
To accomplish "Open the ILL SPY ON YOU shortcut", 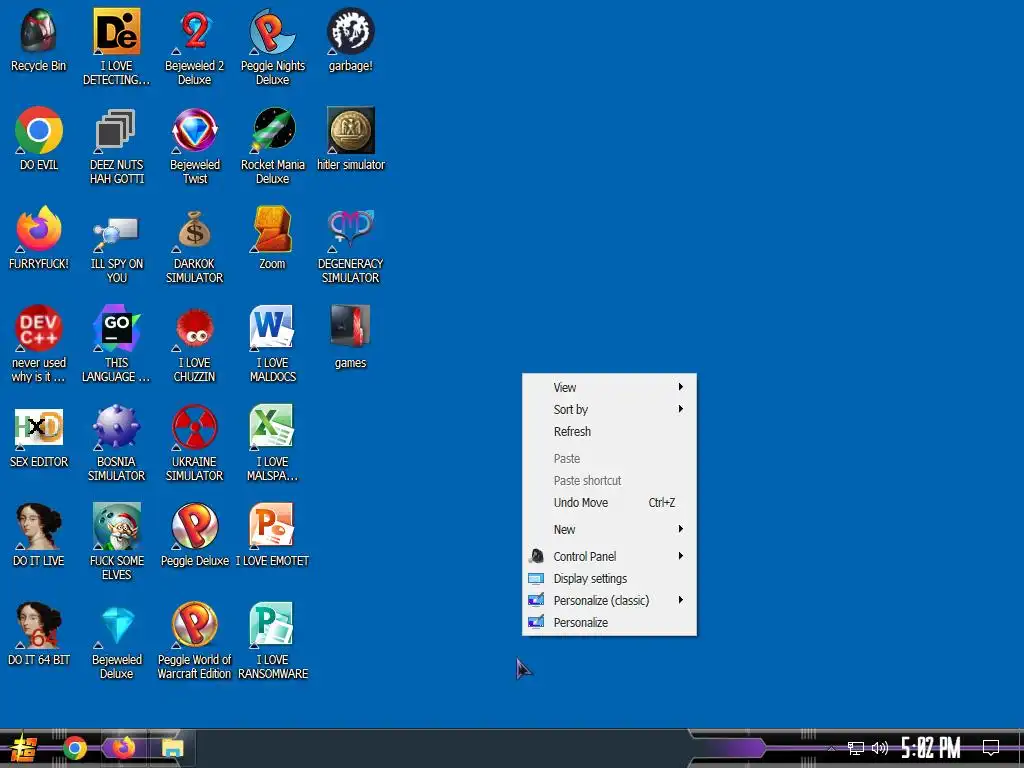I will pos(116,246).
